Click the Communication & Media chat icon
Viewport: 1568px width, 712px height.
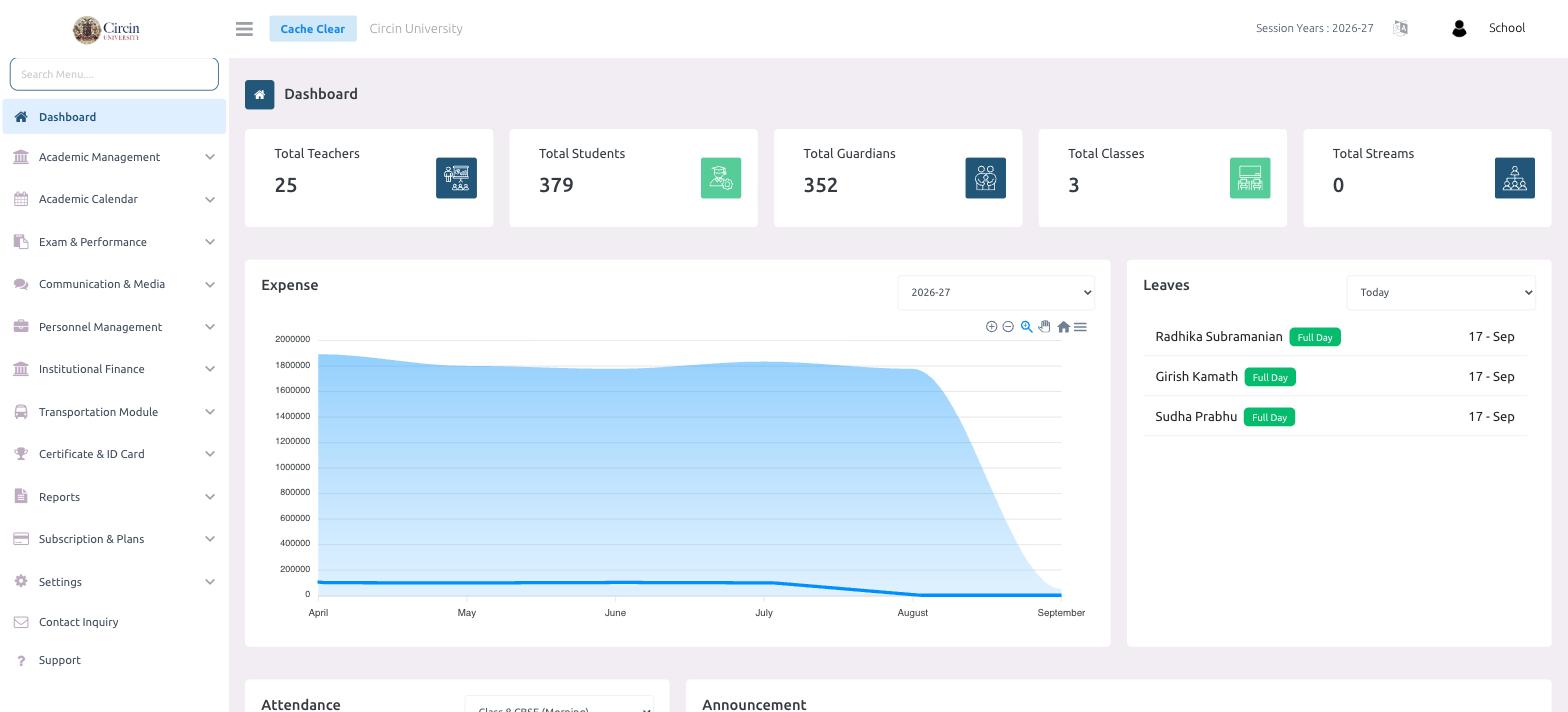21,284
